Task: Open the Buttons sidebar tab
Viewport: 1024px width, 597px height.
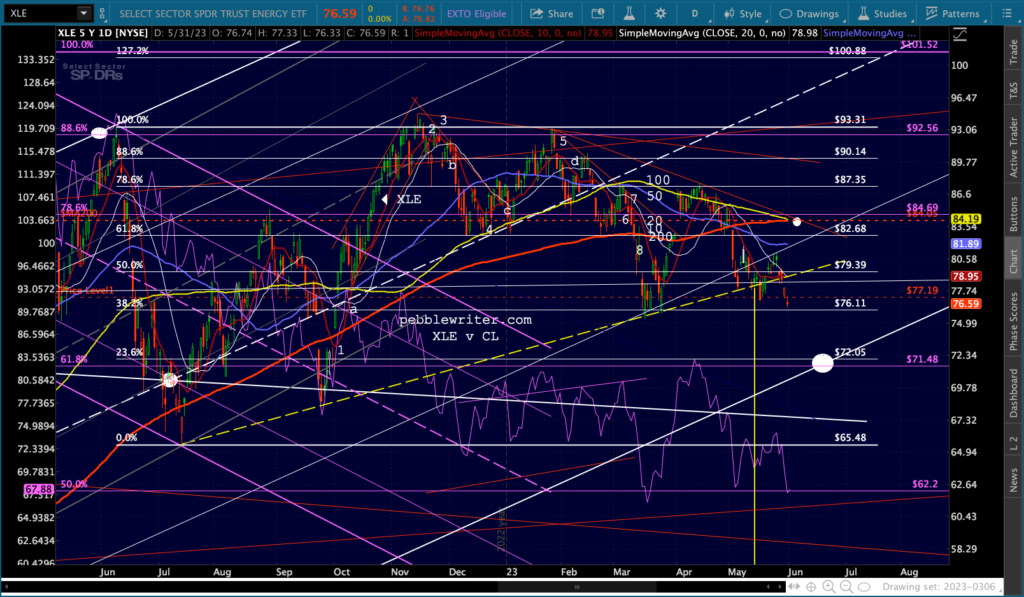Action: (1014, 214)
